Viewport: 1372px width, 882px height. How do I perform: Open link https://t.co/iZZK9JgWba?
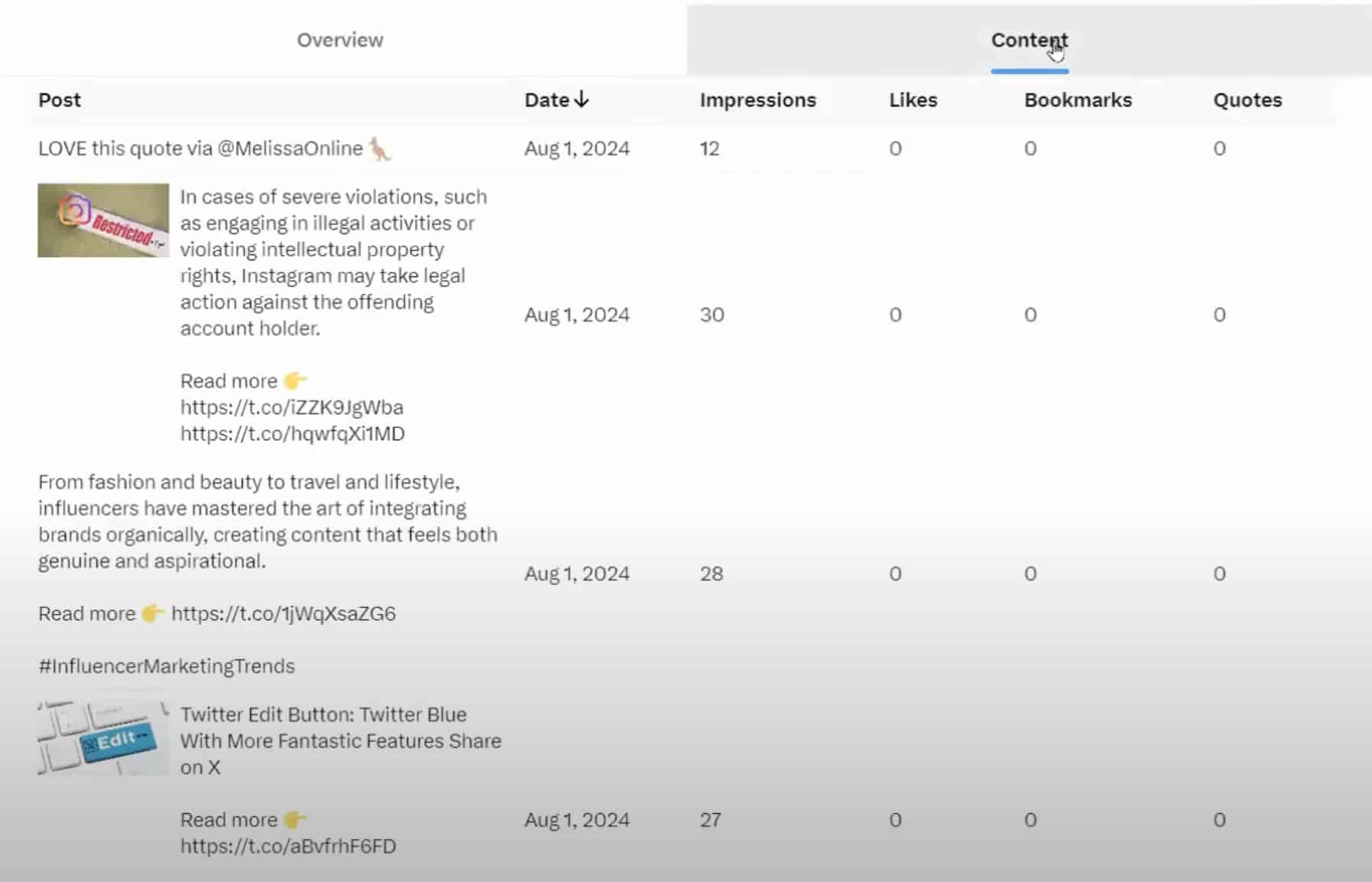click(x=292, y=407)
